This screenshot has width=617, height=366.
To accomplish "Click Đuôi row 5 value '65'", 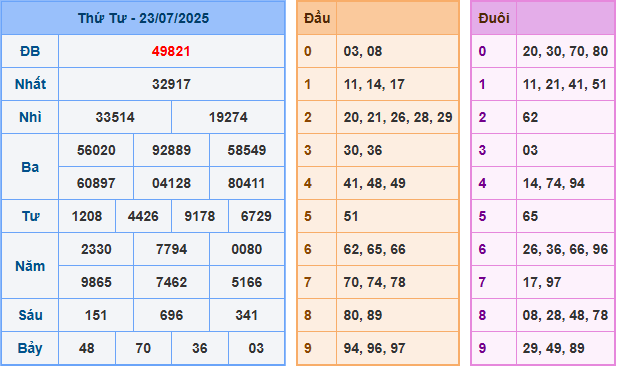I will click(x=530, y=216).
